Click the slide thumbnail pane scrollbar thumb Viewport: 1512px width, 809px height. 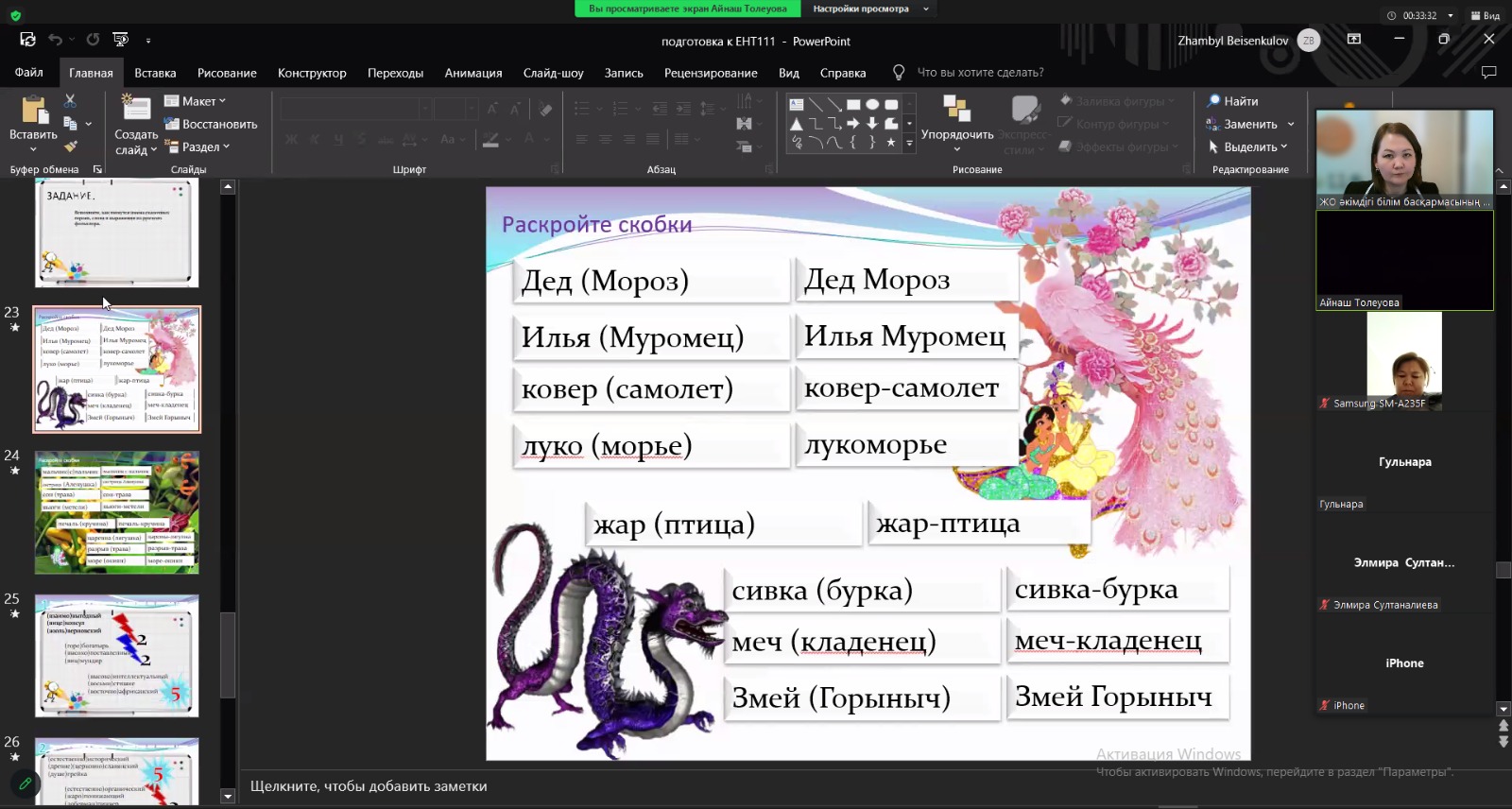coord(227,655)
